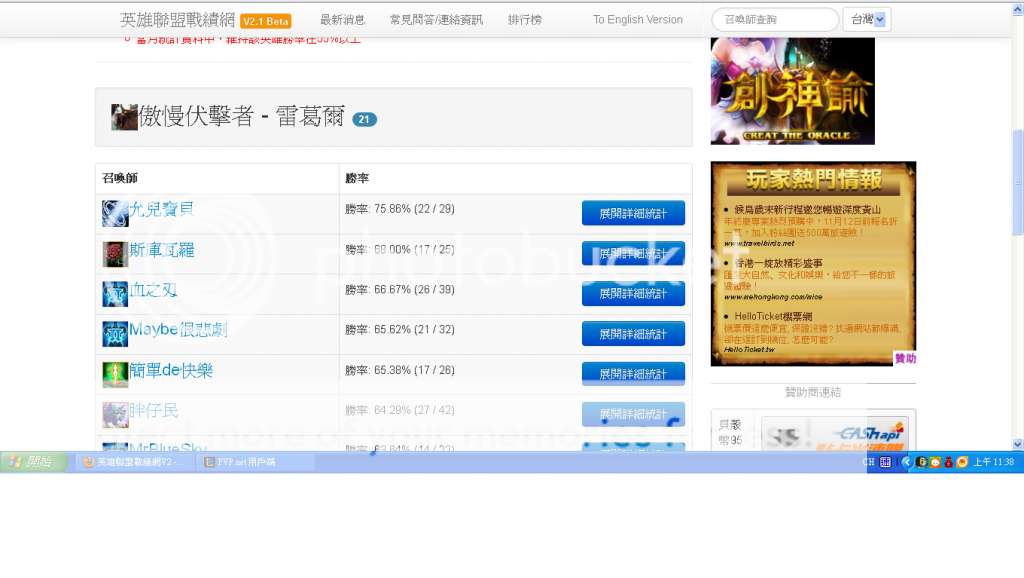The image size is (1024, 578).
Task: Click the 召喚師查詢 search field
Action: [x=775, y=20]
